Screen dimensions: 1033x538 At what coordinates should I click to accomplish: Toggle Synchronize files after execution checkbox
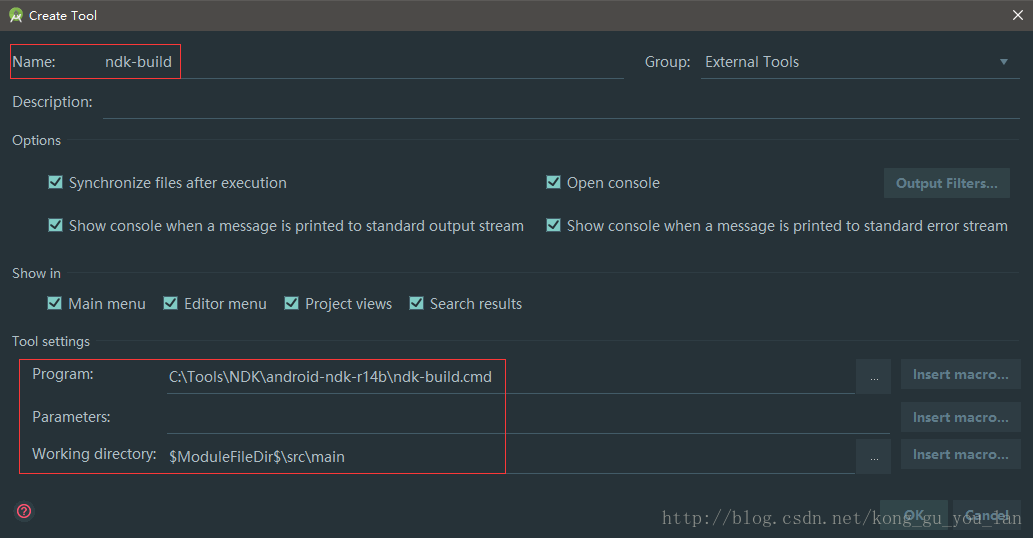point(55,182)
